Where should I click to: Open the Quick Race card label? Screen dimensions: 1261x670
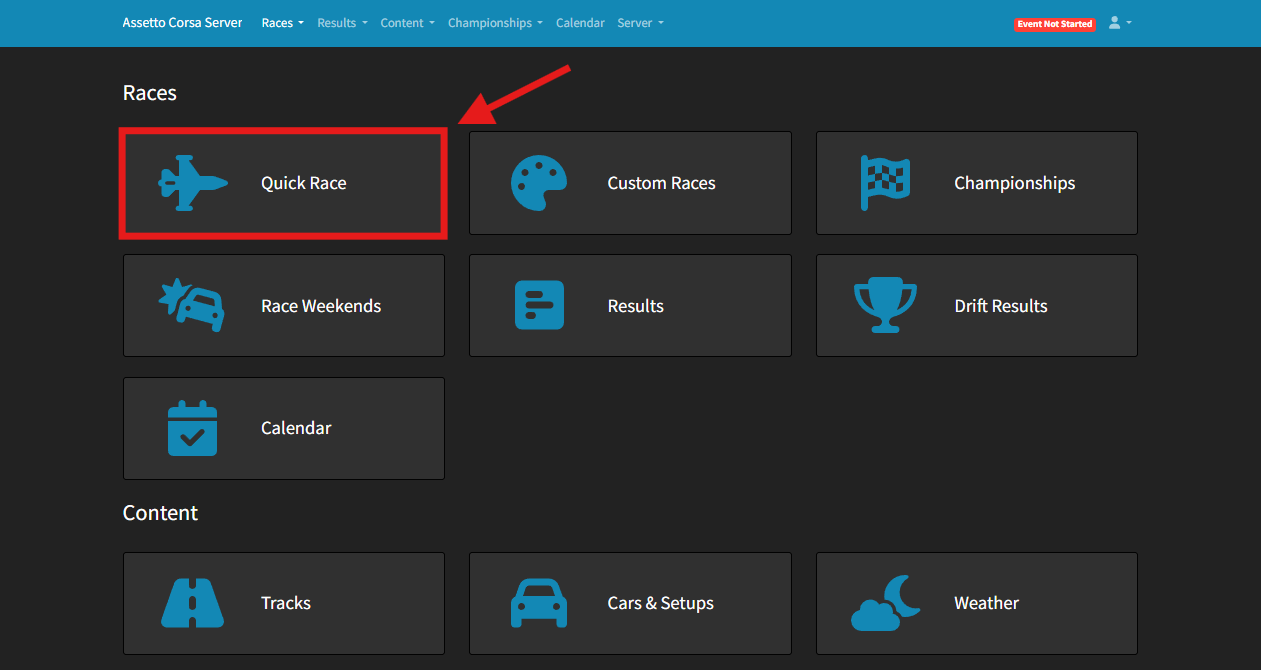304,183
